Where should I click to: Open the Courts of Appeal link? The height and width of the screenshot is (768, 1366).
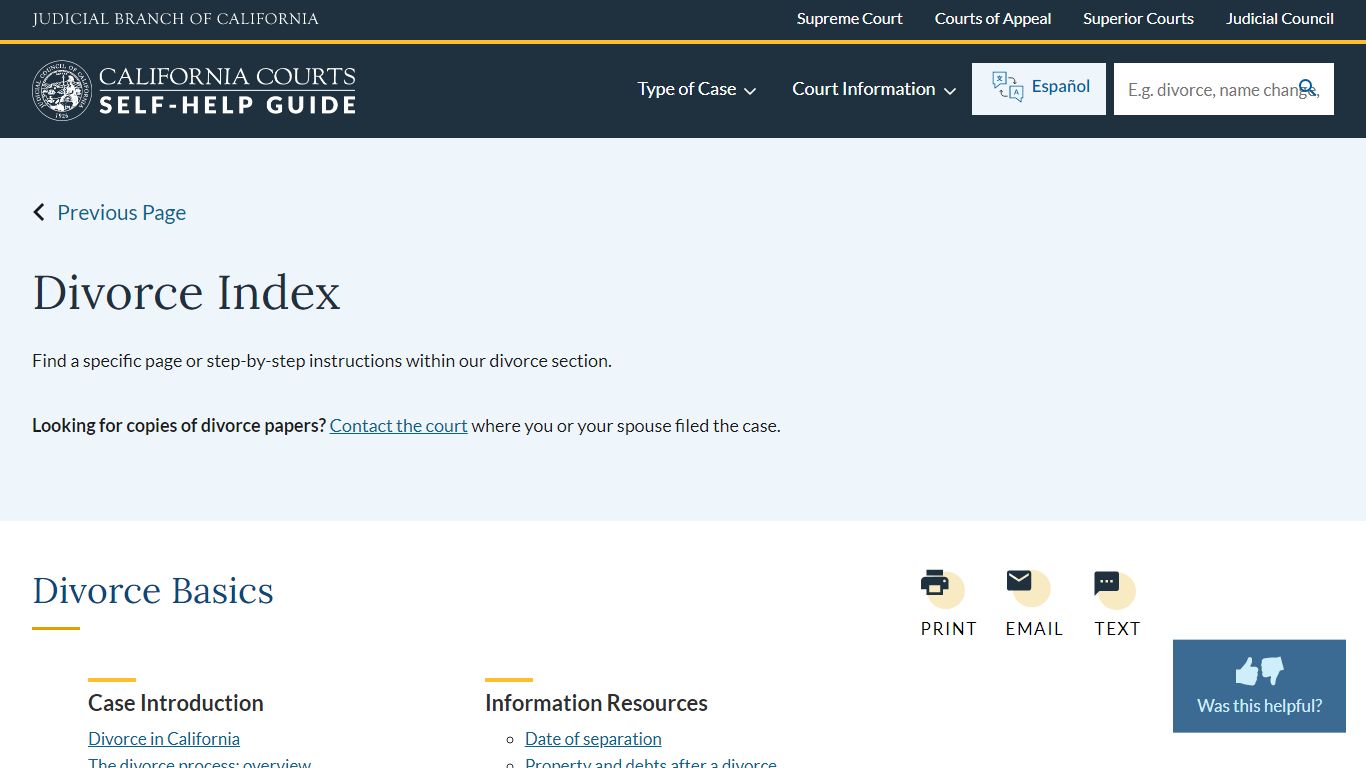point(993,18)
